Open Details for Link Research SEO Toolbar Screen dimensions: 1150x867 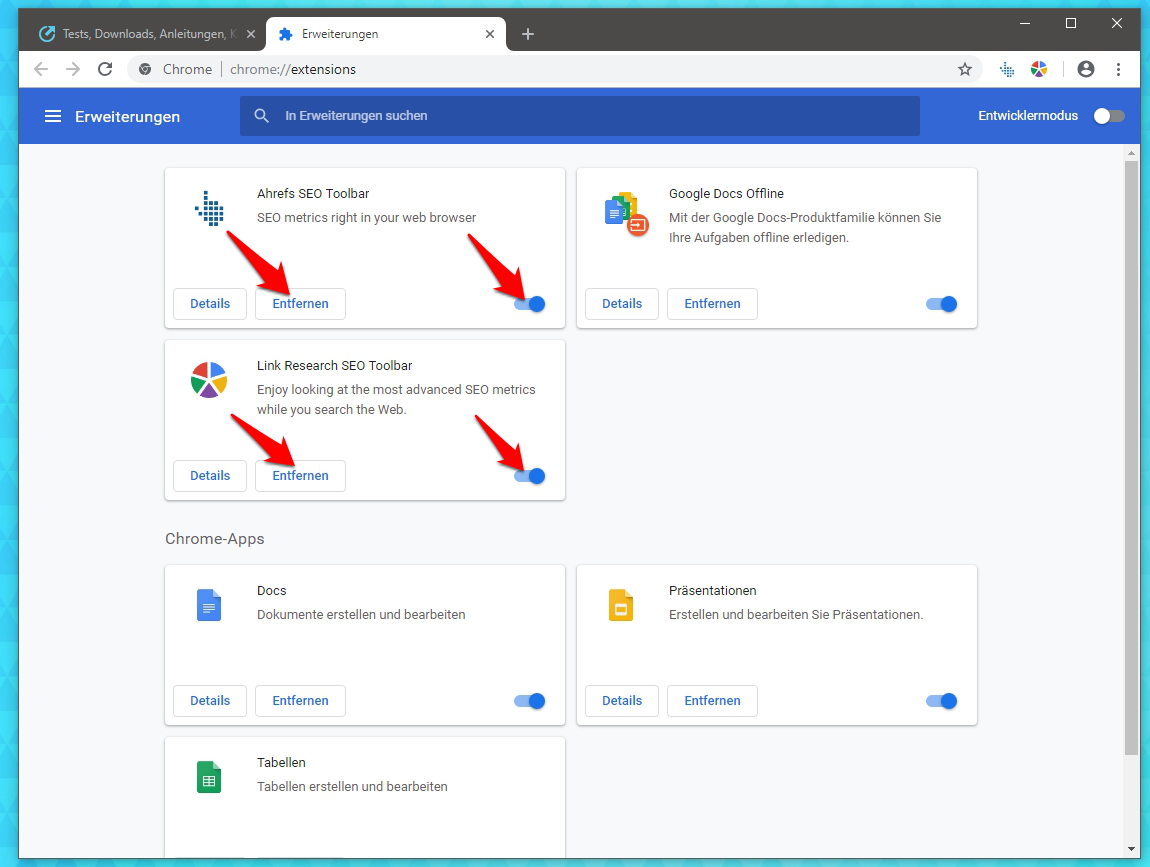(210, 476)
